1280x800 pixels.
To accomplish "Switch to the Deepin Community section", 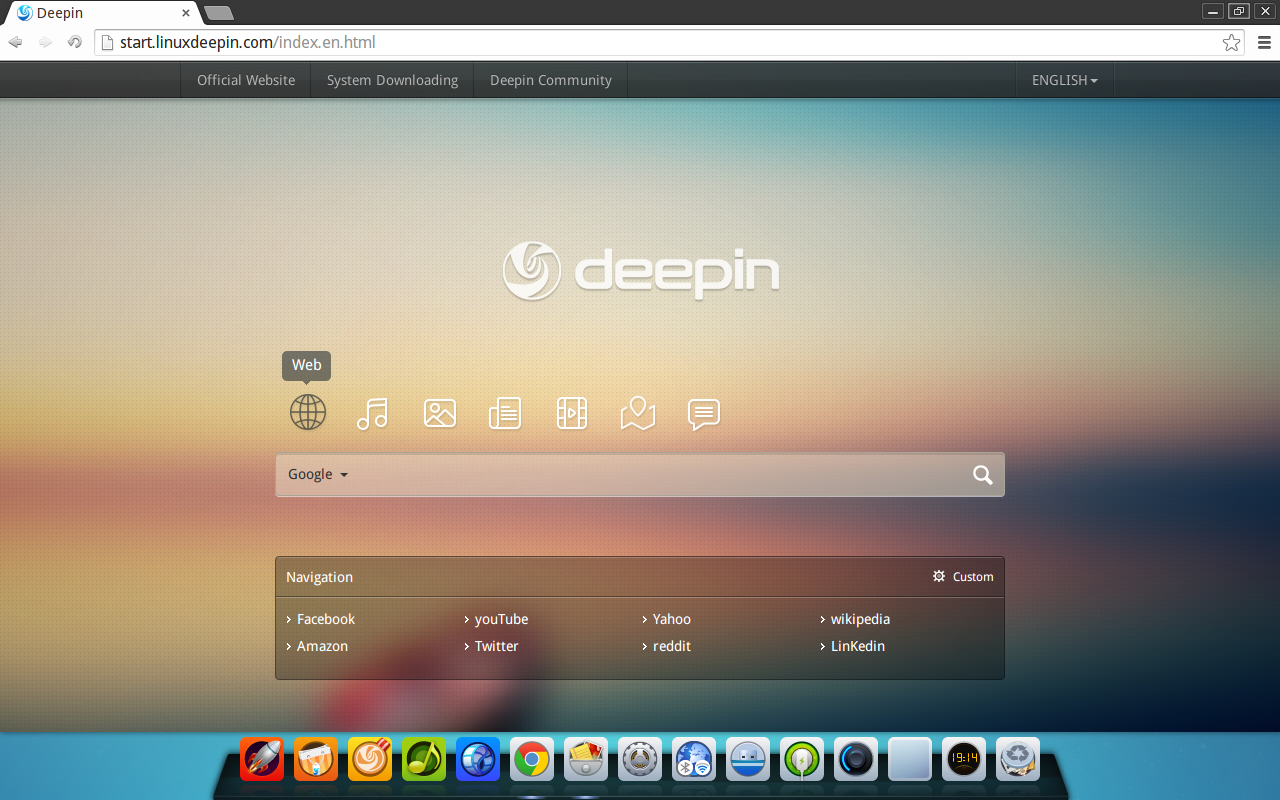I will click(x=550, y=80).
